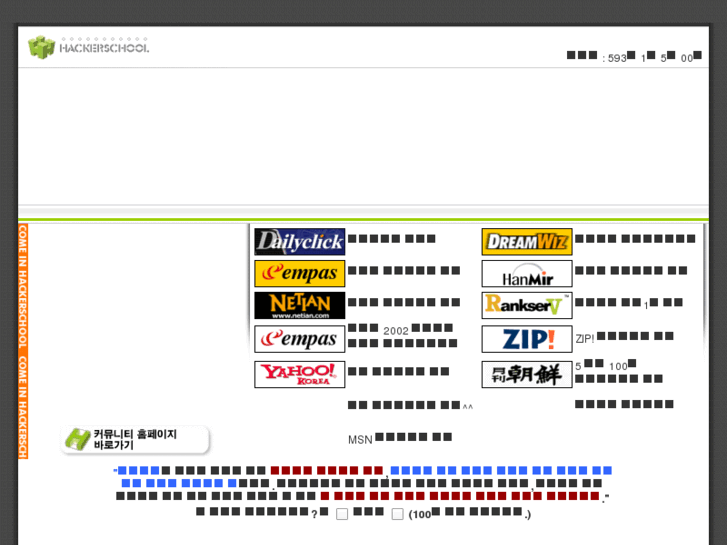Click the text beside the HanMir banner
Viewport: 727px width, 545px height.
click(631, 270)
